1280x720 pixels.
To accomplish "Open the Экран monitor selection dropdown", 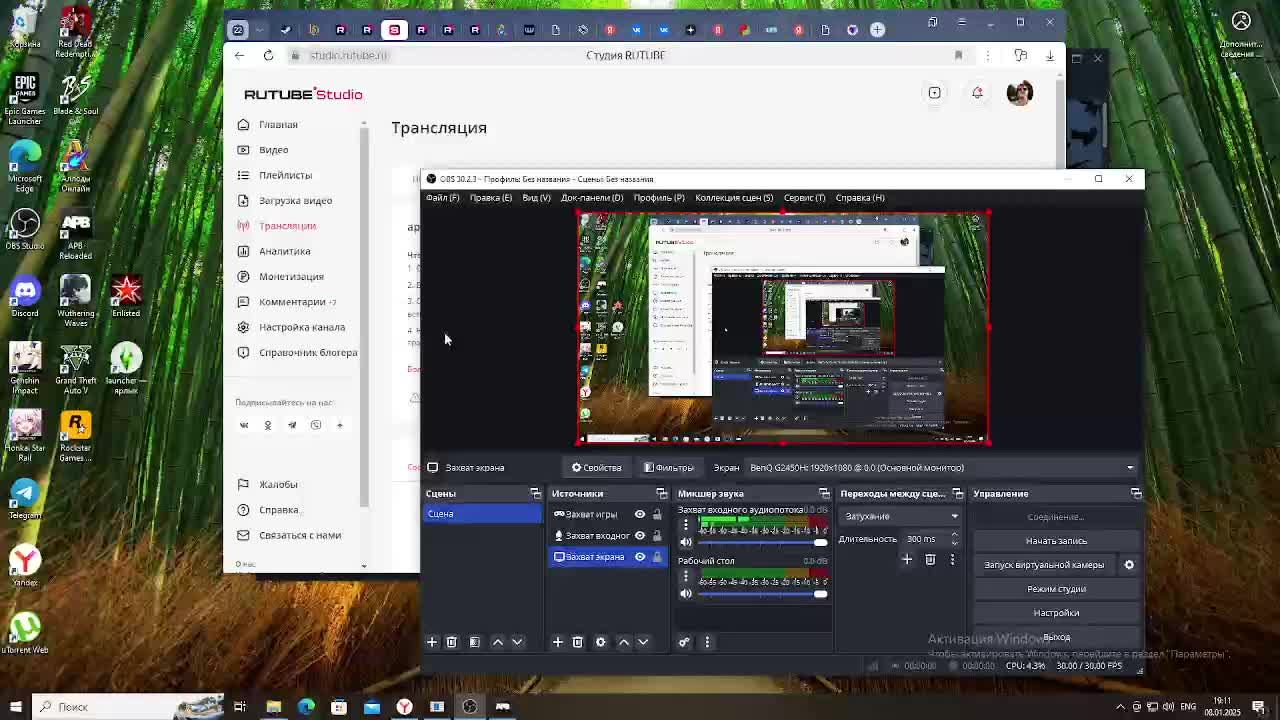I will [x=943, y=467].
